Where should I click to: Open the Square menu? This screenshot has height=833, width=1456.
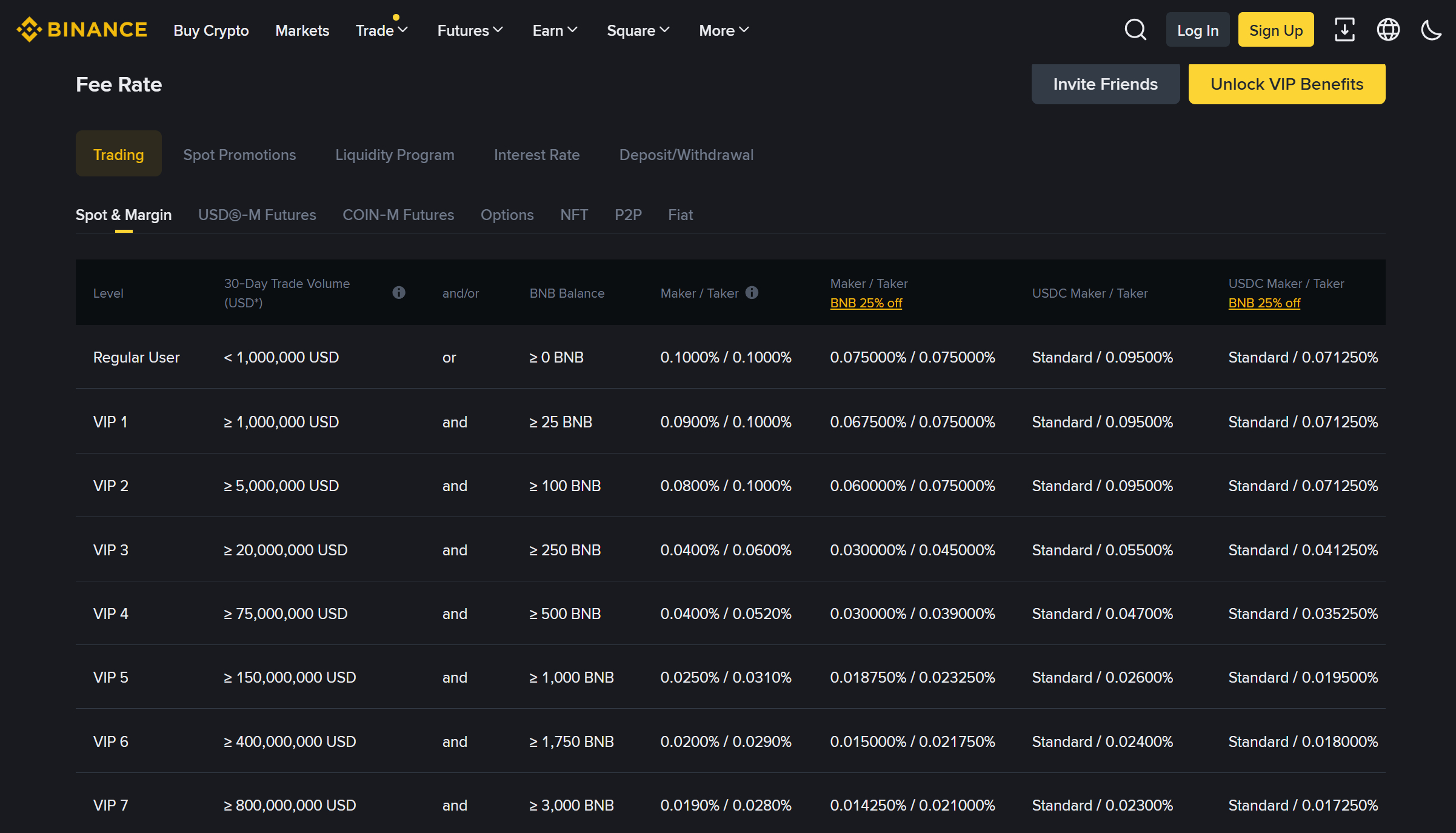click(x=637, y=30)
